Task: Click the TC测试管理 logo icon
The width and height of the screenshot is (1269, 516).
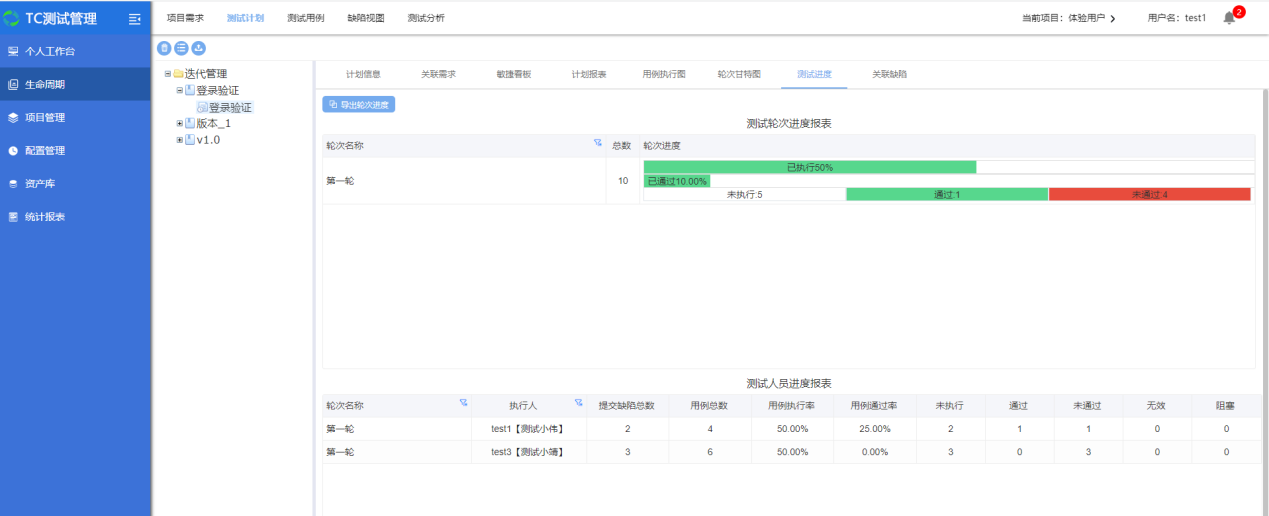Action: [x=12, y=19]
